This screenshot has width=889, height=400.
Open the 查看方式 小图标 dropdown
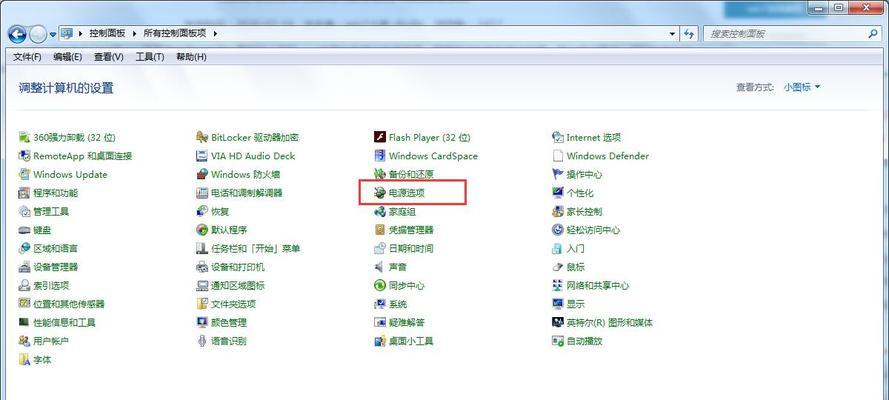(802, 87)
